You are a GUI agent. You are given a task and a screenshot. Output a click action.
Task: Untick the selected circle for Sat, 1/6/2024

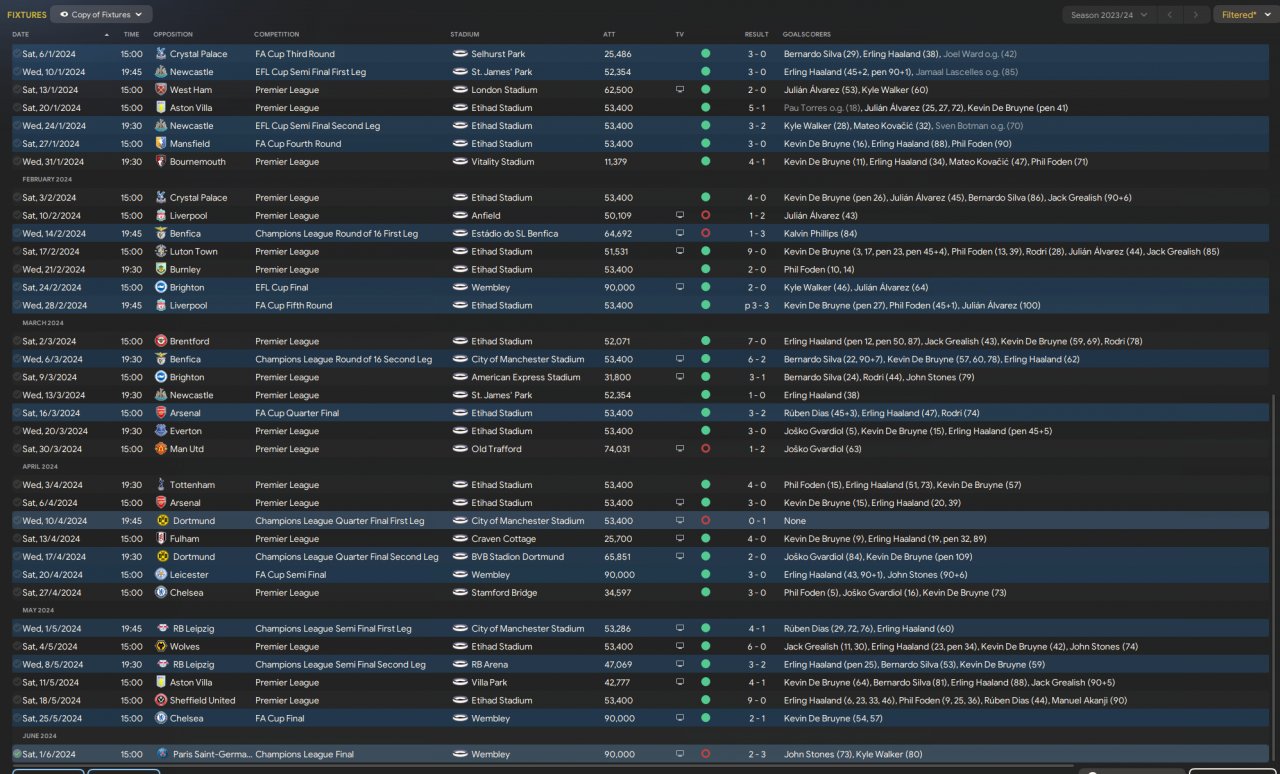coord(17,754)
